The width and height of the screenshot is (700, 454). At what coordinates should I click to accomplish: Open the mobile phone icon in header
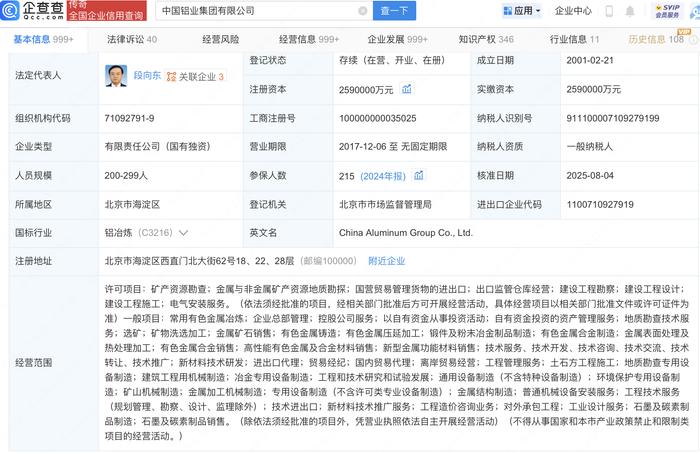coord(609,11)
